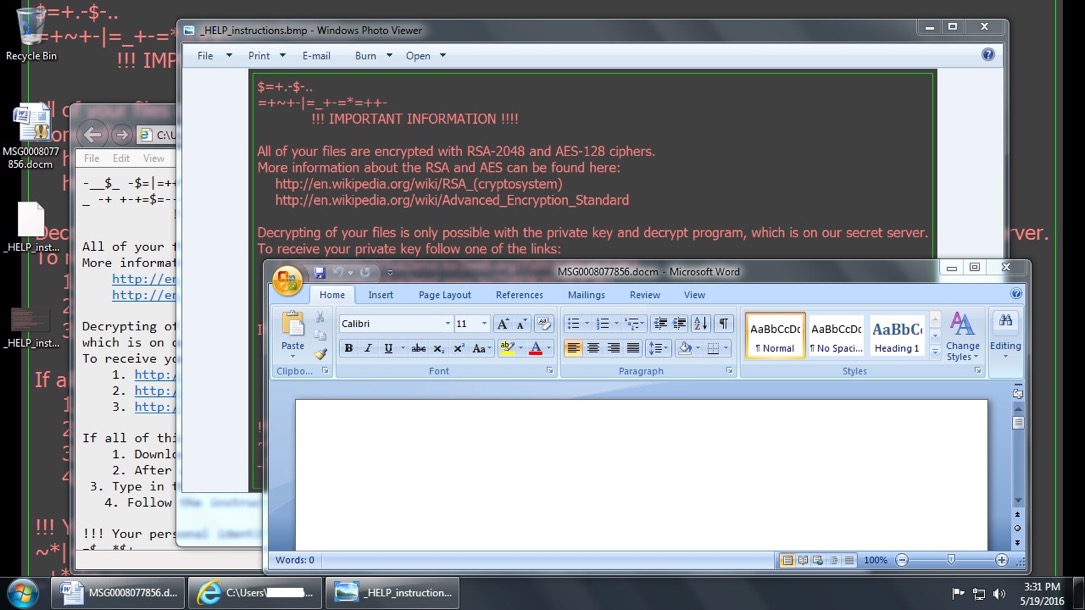Apply the Heading 1 style
The image size is (1085, 610).
click(896, 335)
